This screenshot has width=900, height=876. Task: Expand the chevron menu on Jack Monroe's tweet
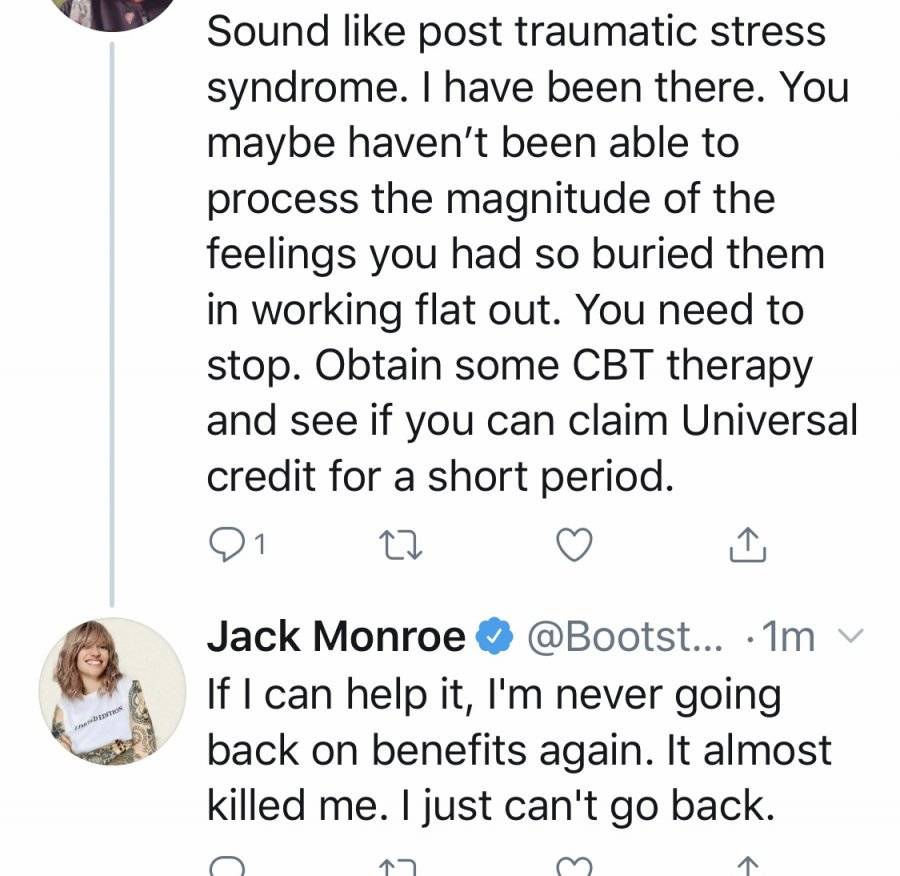[x=851, y=635]
